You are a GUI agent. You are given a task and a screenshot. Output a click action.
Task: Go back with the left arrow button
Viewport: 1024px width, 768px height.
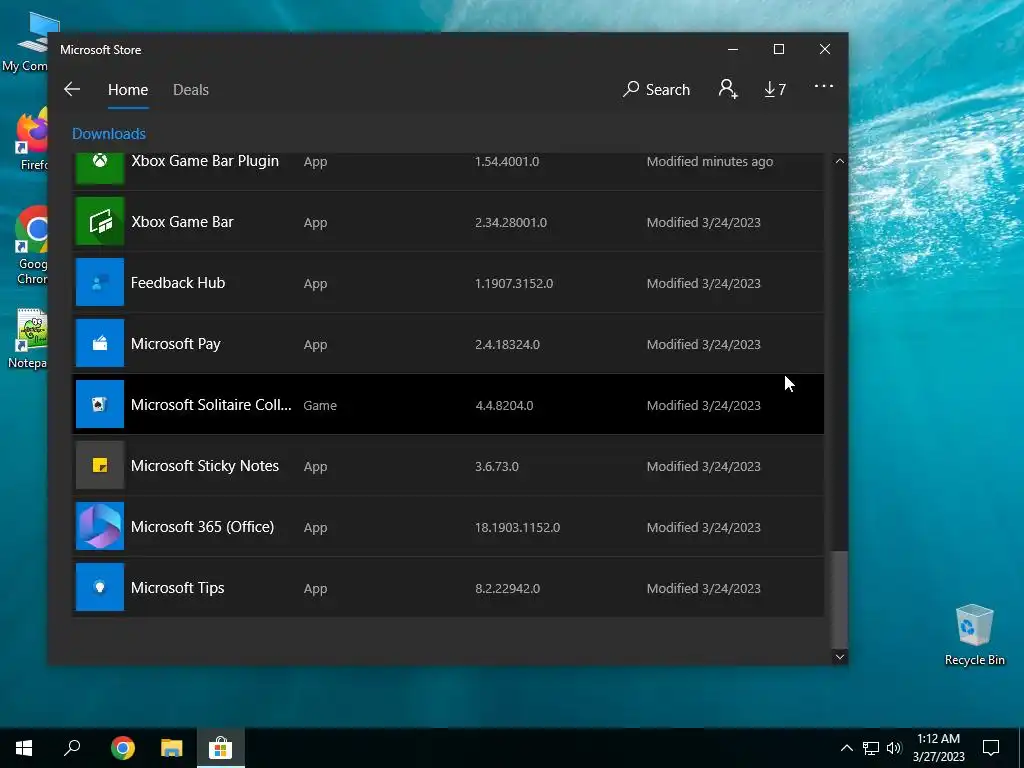click(72, 89)
